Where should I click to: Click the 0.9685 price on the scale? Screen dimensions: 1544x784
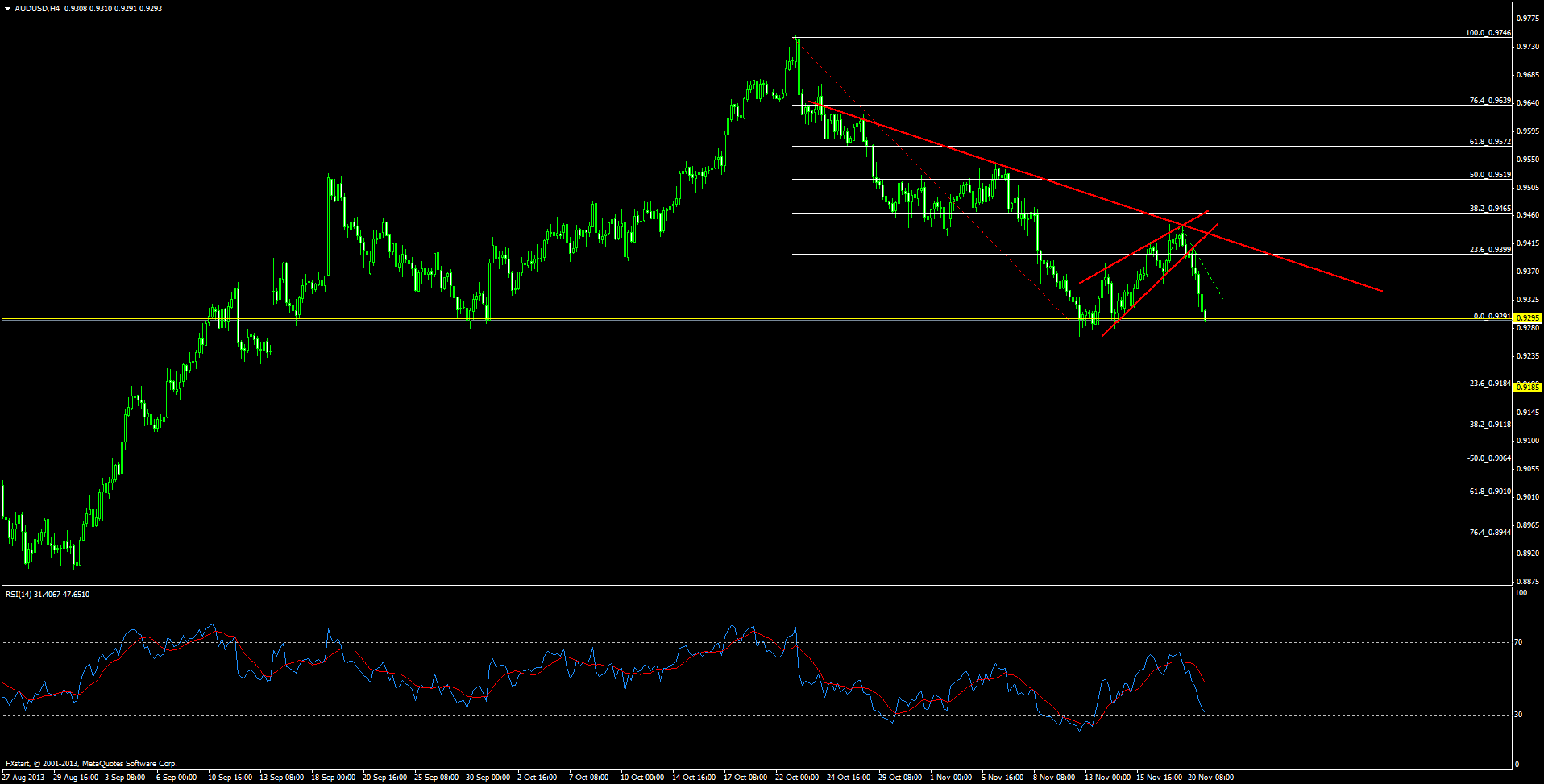point(1528,75)
